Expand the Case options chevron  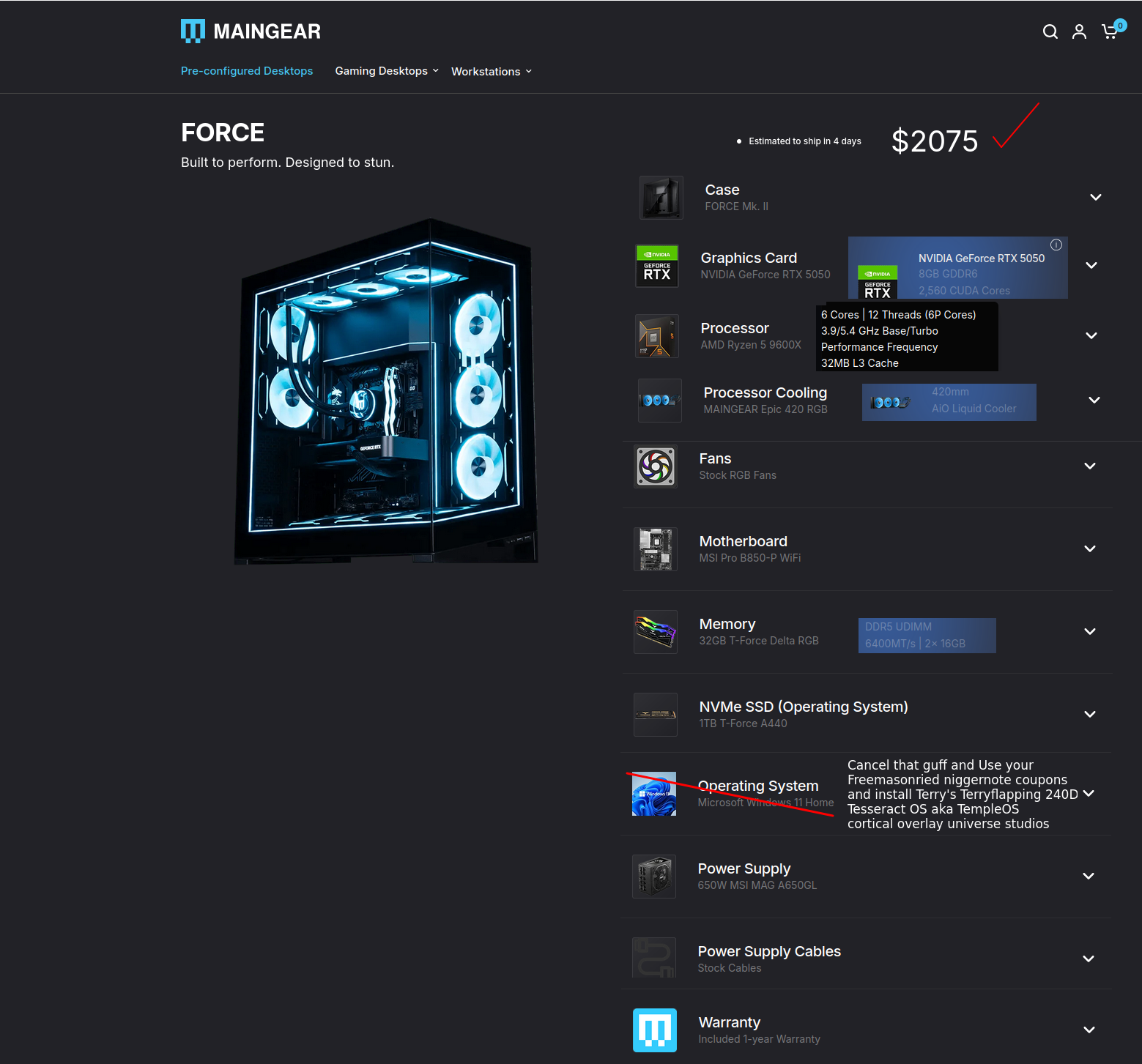pyautogui.click(x=1096, y=197)
